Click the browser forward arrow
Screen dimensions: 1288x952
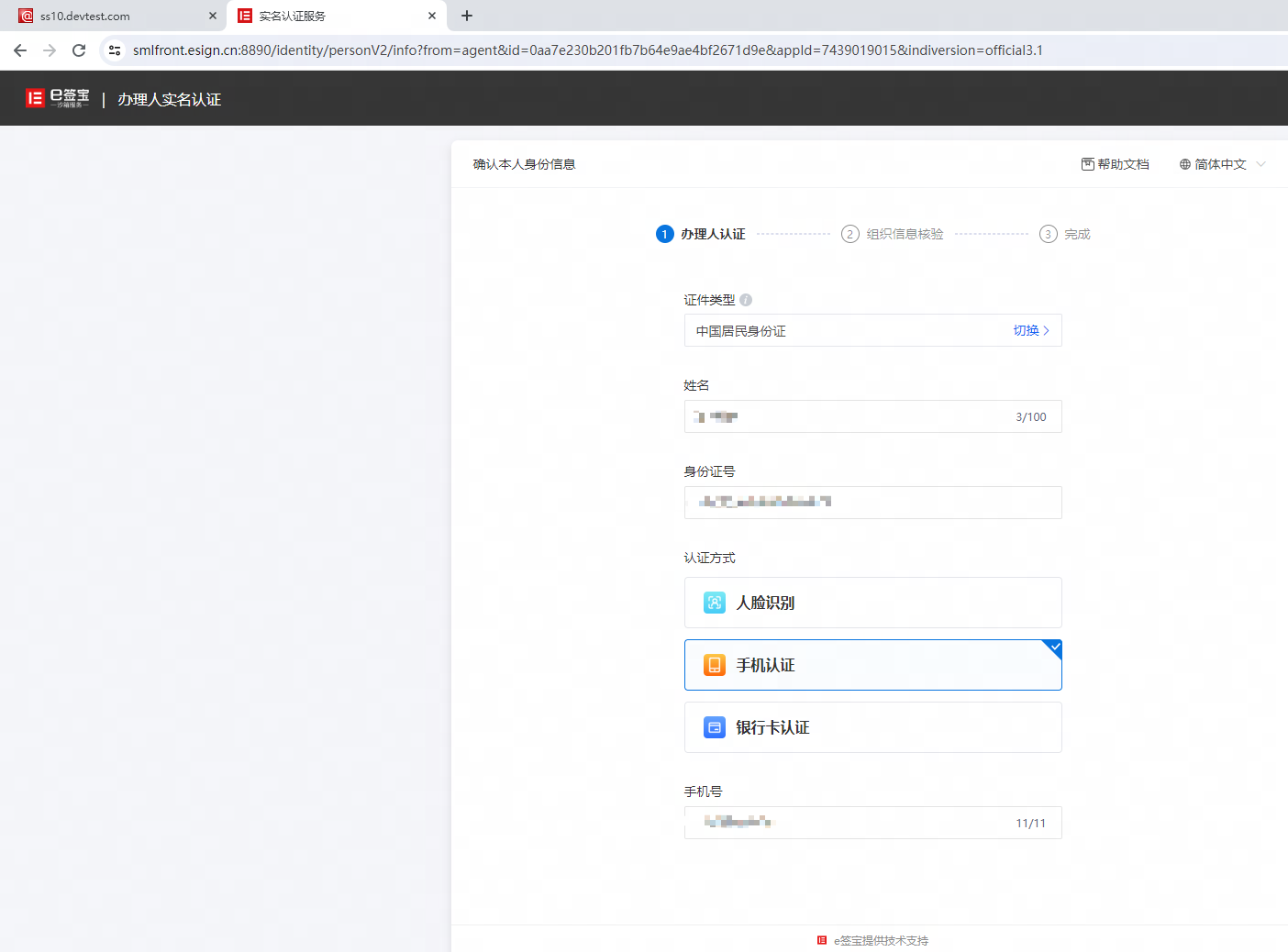coord(50,50)
